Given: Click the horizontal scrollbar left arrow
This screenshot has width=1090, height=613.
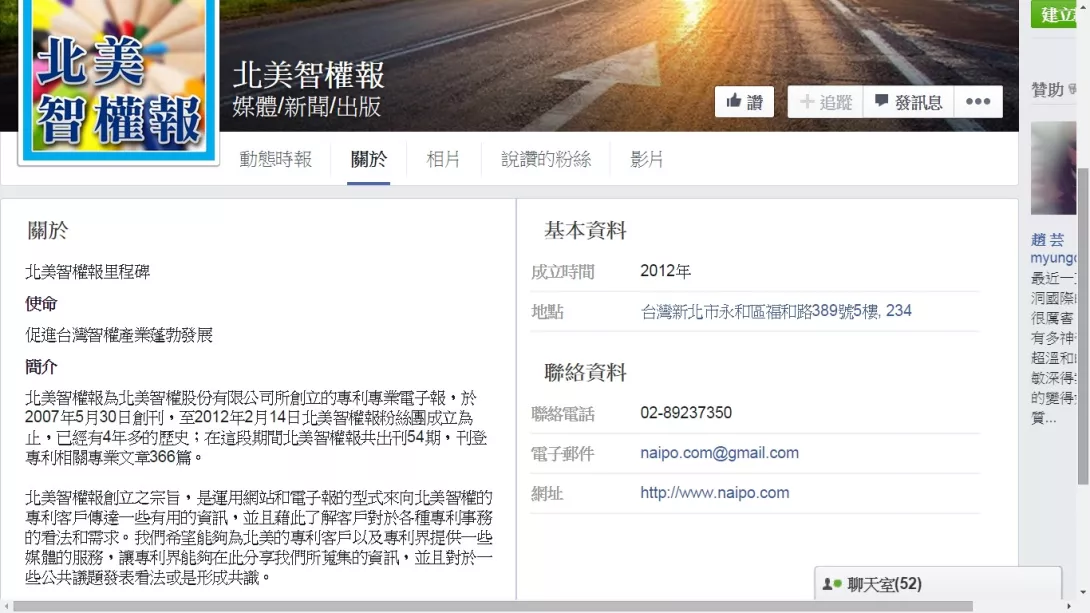Looking at the screenshot, I should point(6,606).
